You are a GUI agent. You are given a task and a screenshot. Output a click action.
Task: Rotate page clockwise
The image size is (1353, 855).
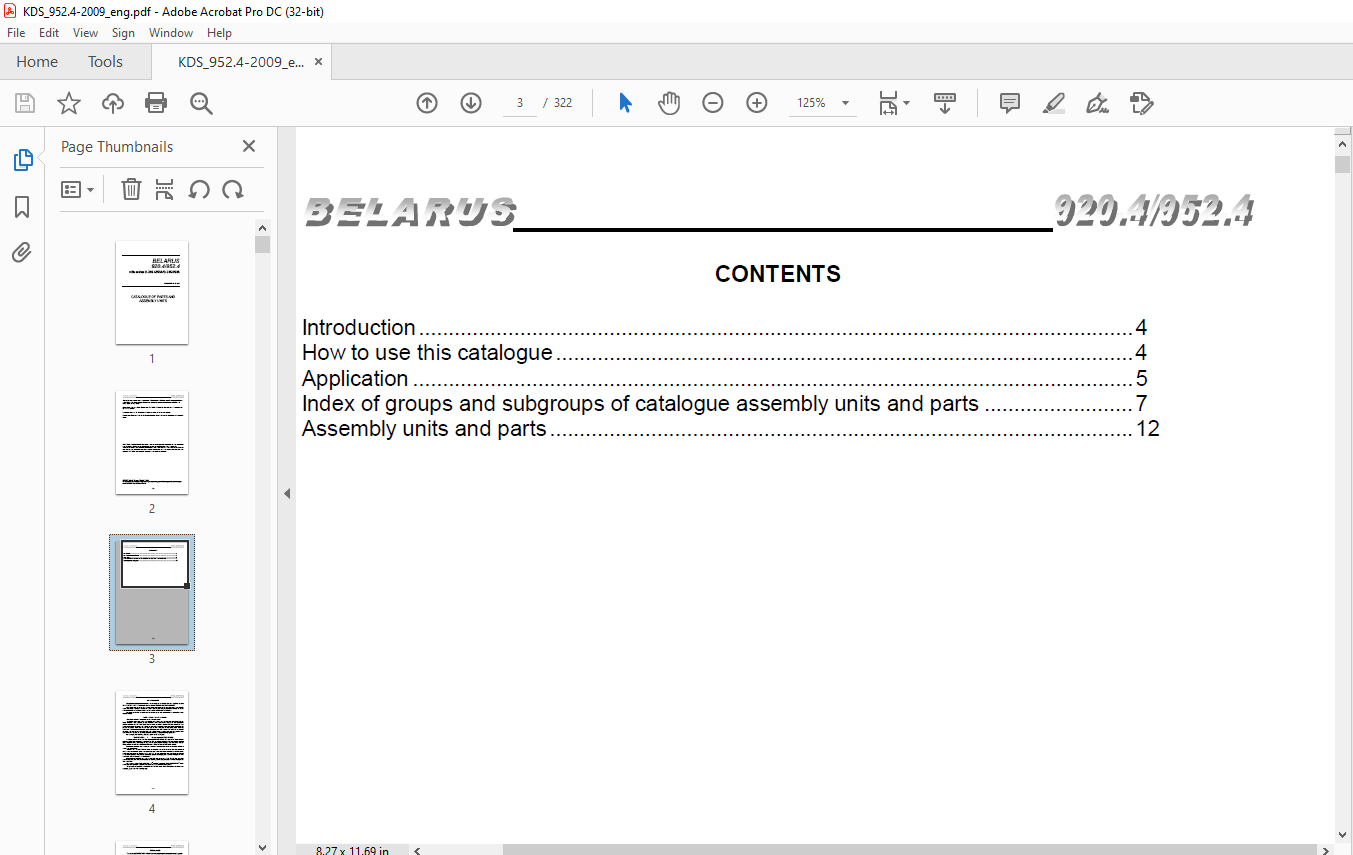(233, 189)
